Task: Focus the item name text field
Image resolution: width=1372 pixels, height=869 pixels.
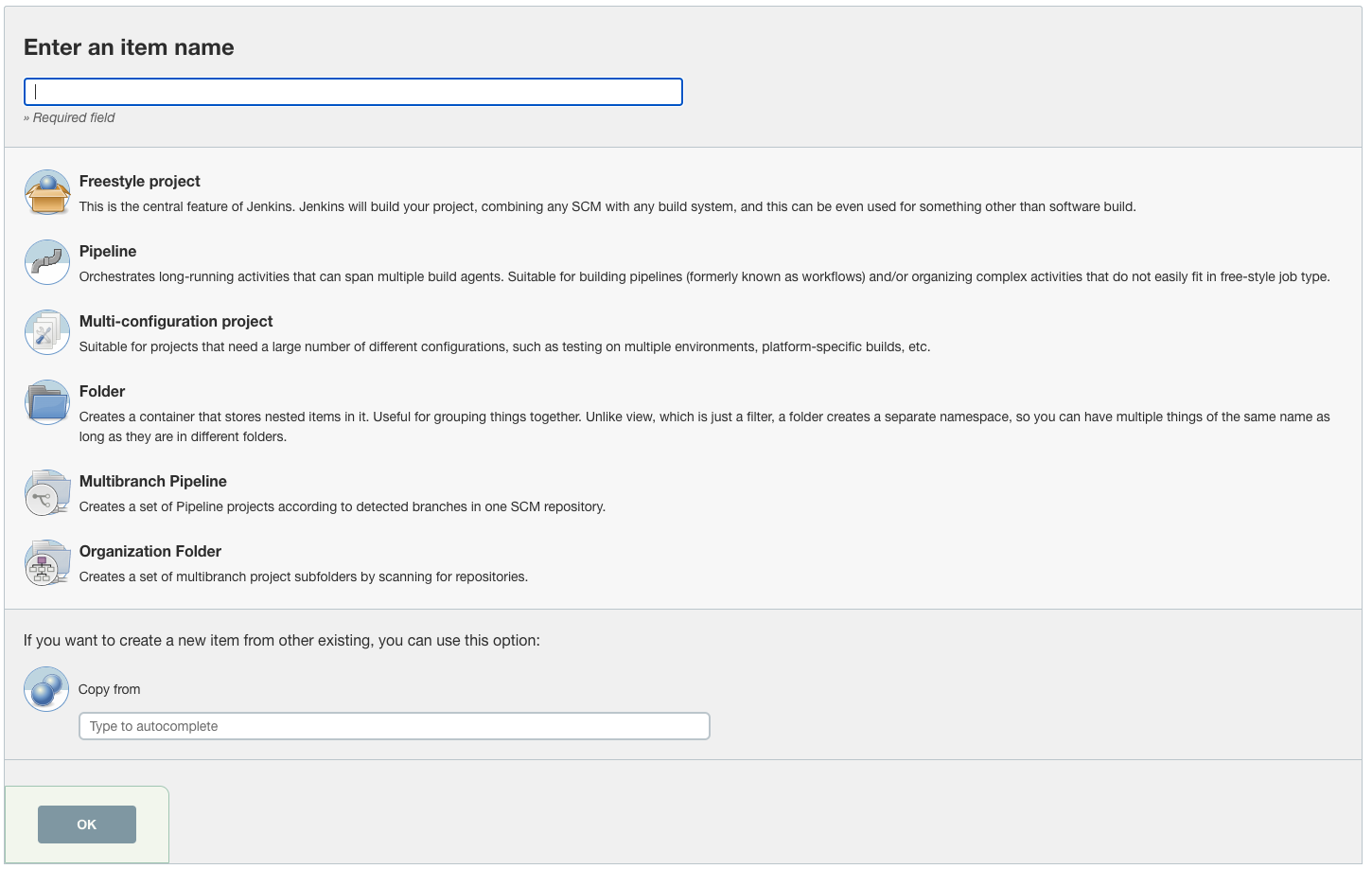Action: [353, 92]
